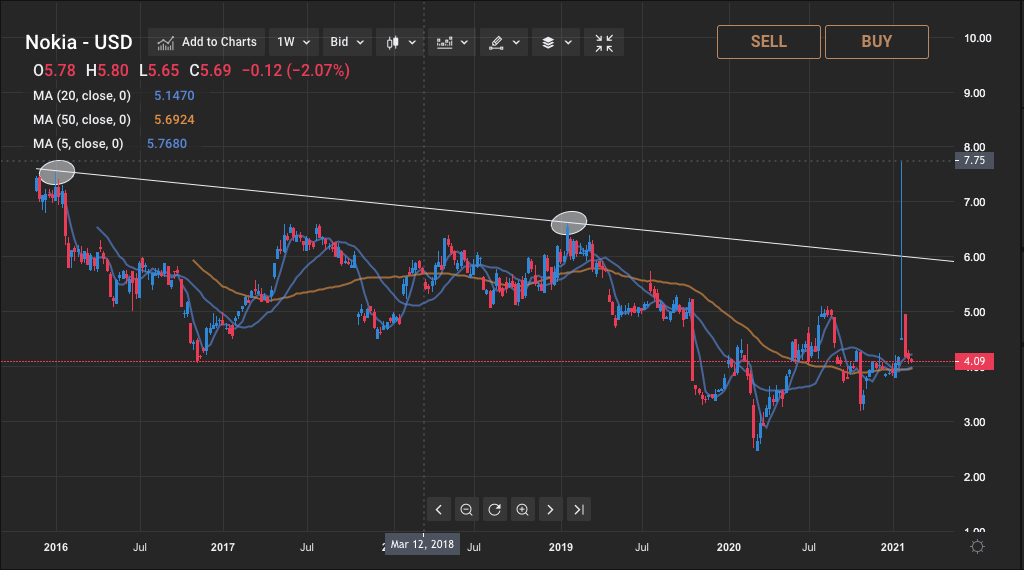Click the Mar 12, 2018 date marker

click(x=422, y=544)
